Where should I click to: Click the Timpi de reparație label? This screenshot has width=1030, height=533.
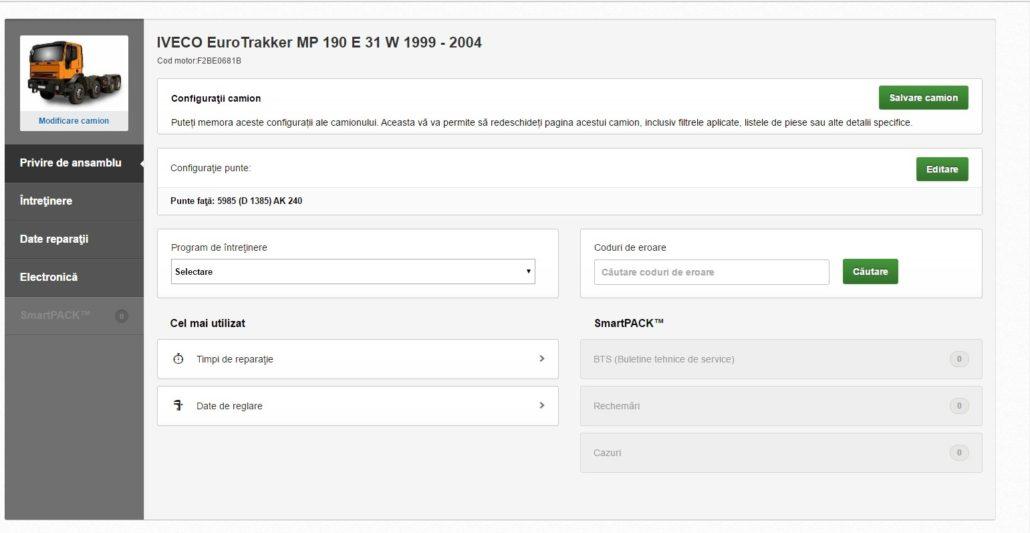point(235,359)
